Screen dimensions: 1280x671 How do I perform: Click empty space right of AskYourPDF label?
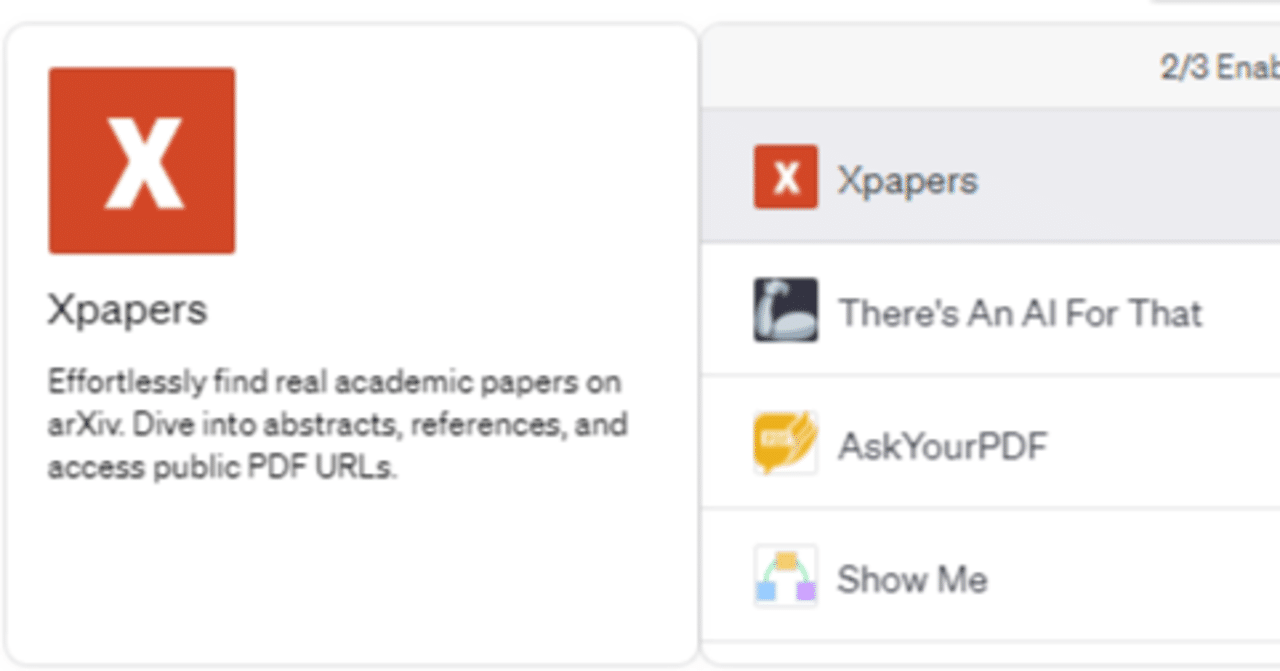pos(1160,446)
